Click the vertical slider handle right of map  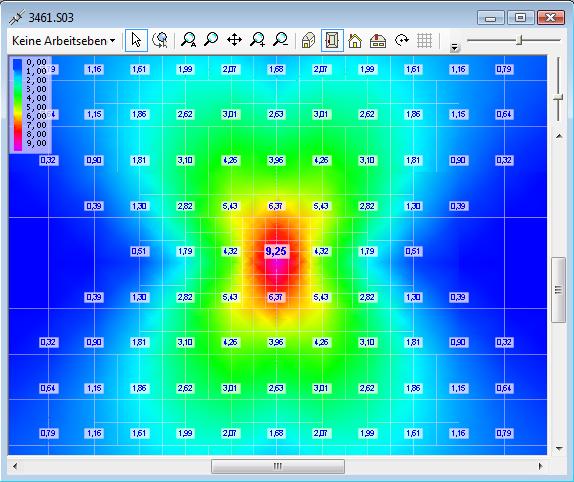click(558, 98)
